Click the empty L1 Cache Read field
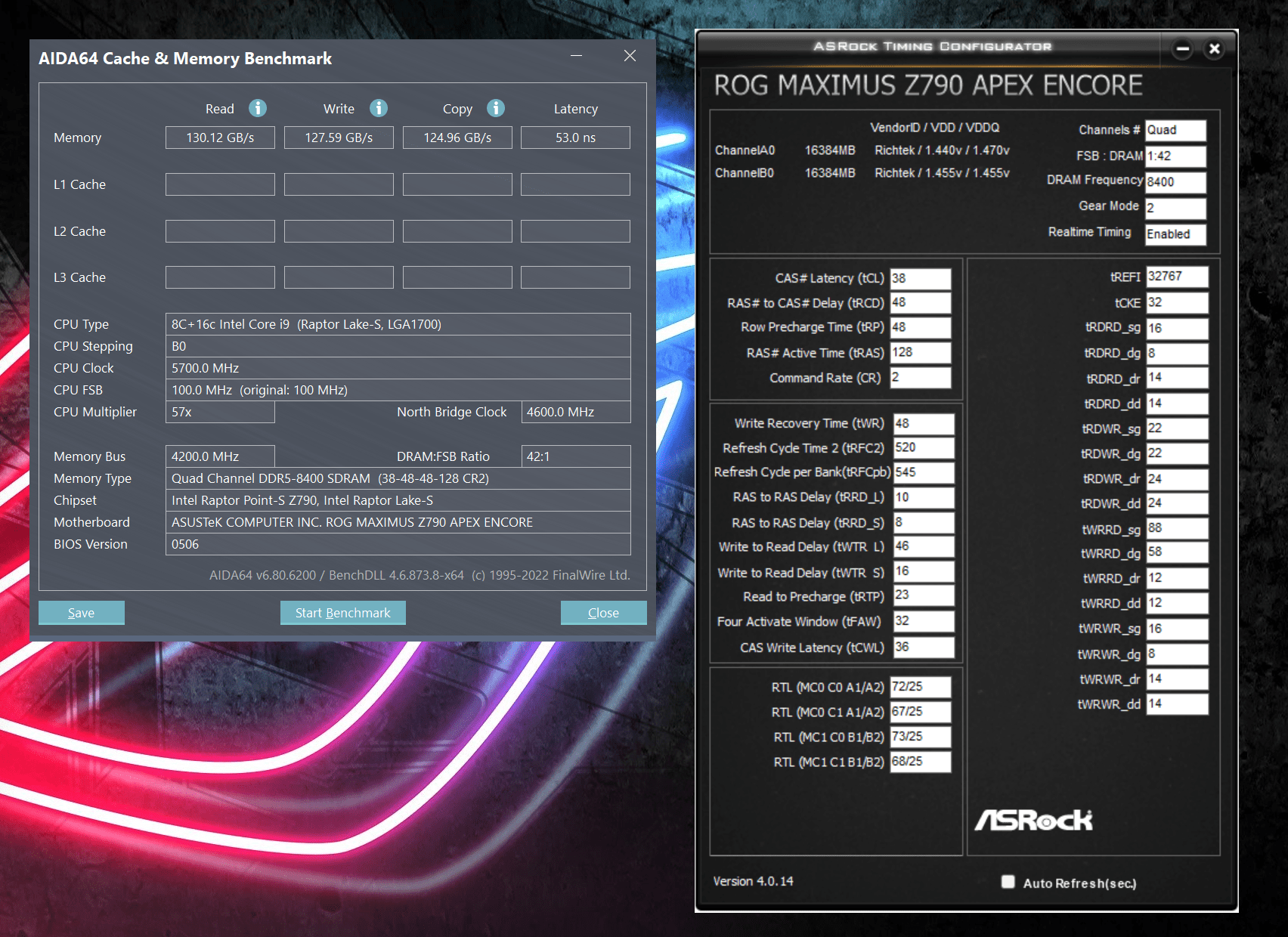 click(x=220, y=184)
